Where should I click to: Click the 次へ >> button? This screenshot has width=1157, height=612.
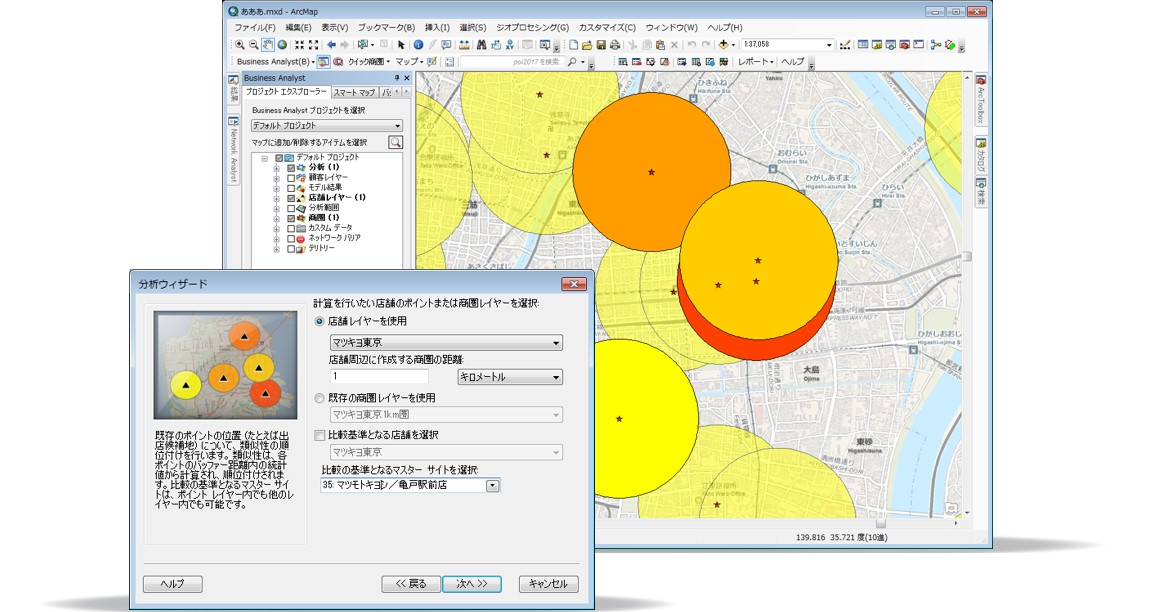471,584
